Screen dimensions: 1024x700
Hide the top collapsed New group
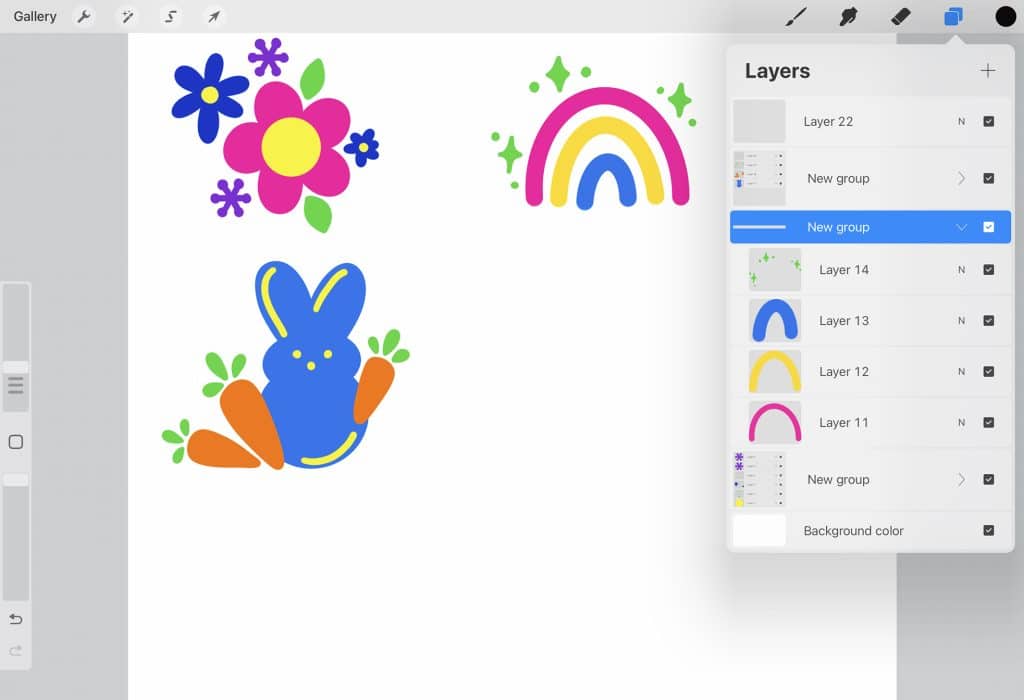coord(989,178)
